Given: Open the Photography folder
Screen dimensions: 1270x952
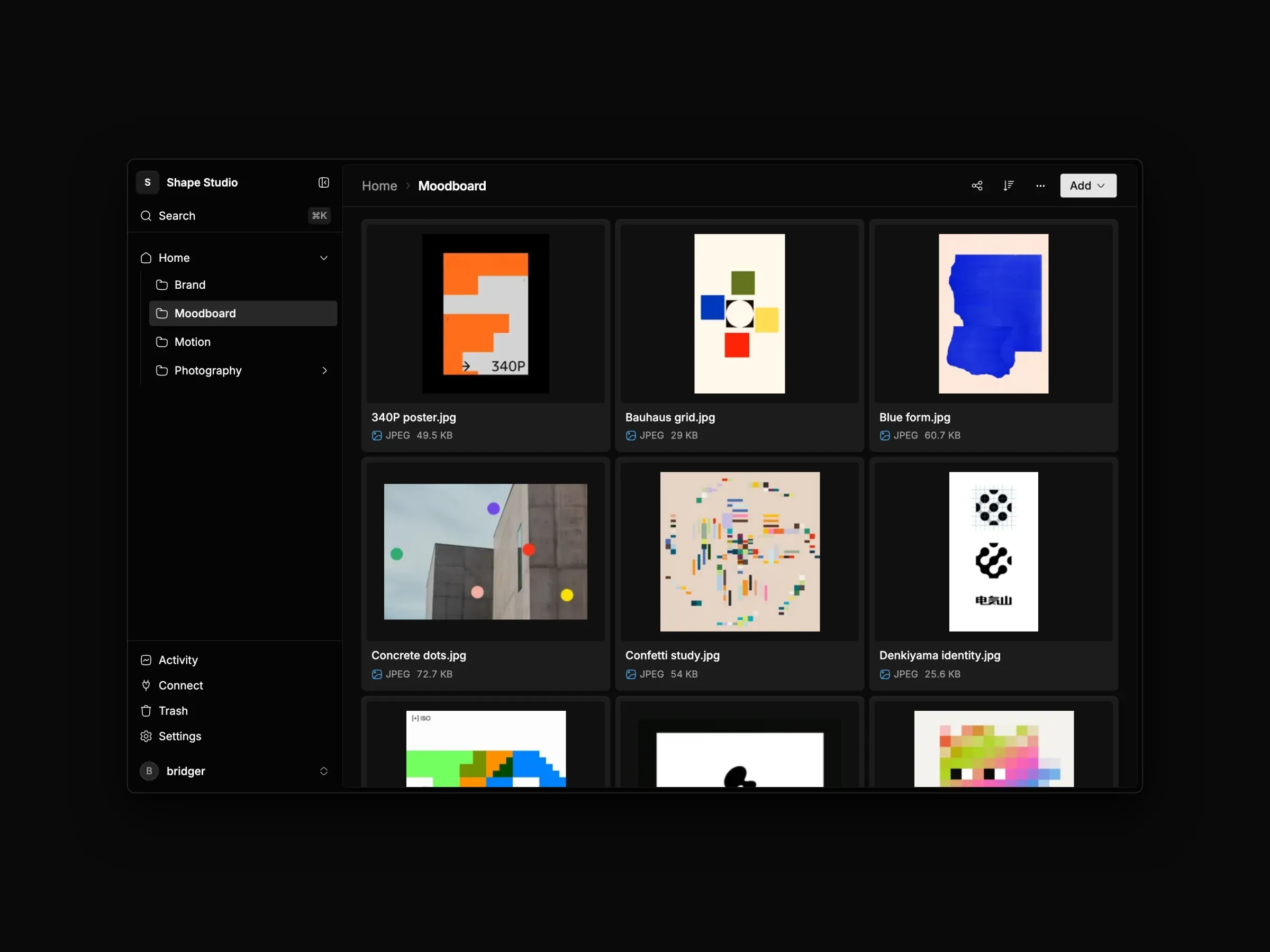Looking at the screenshot, I should pyautogui.click(x=243, y=371).
